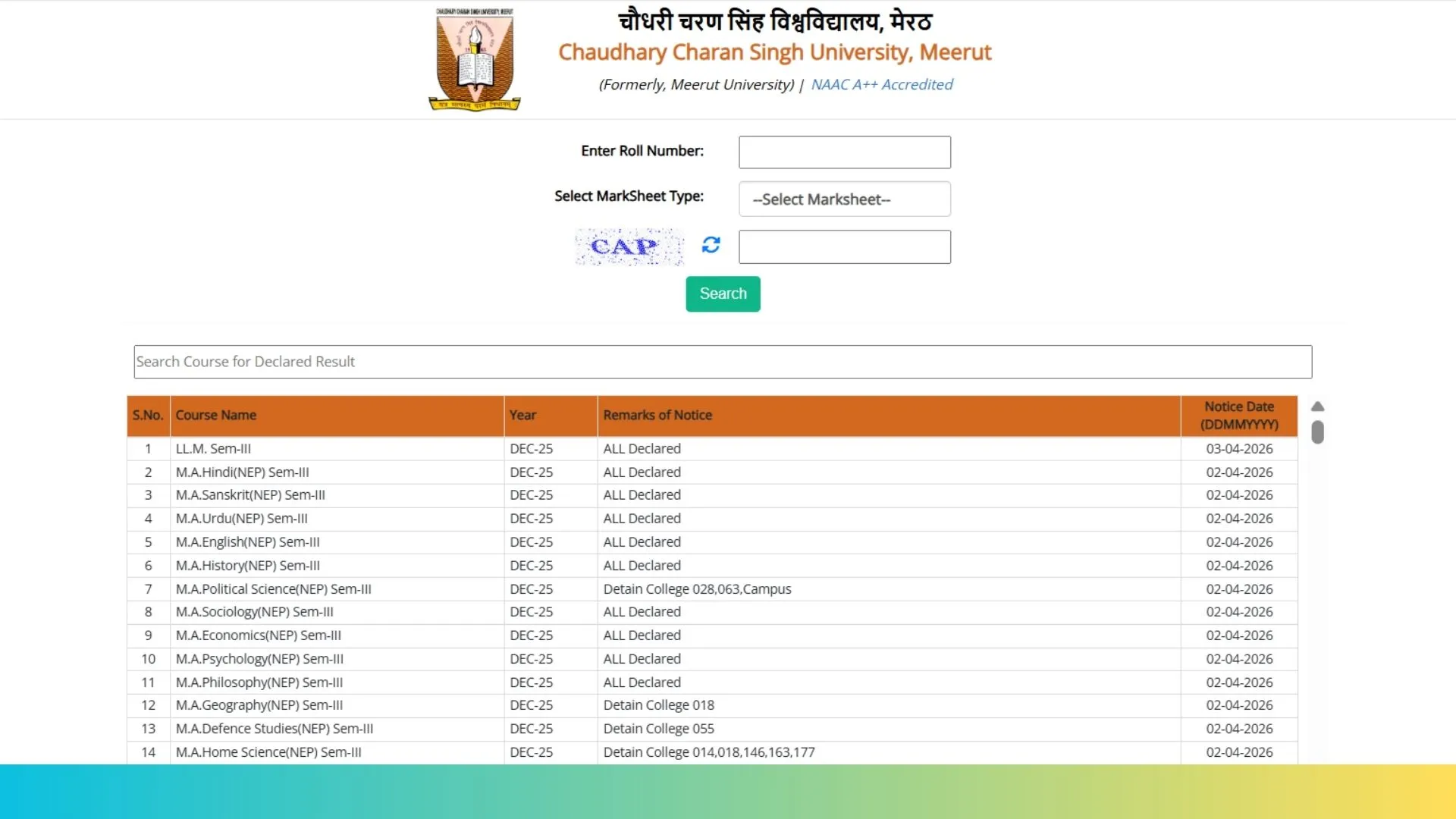Click Chaudhary Charan Singh University title
This screenshot has width=1456, height=819.
774,52
